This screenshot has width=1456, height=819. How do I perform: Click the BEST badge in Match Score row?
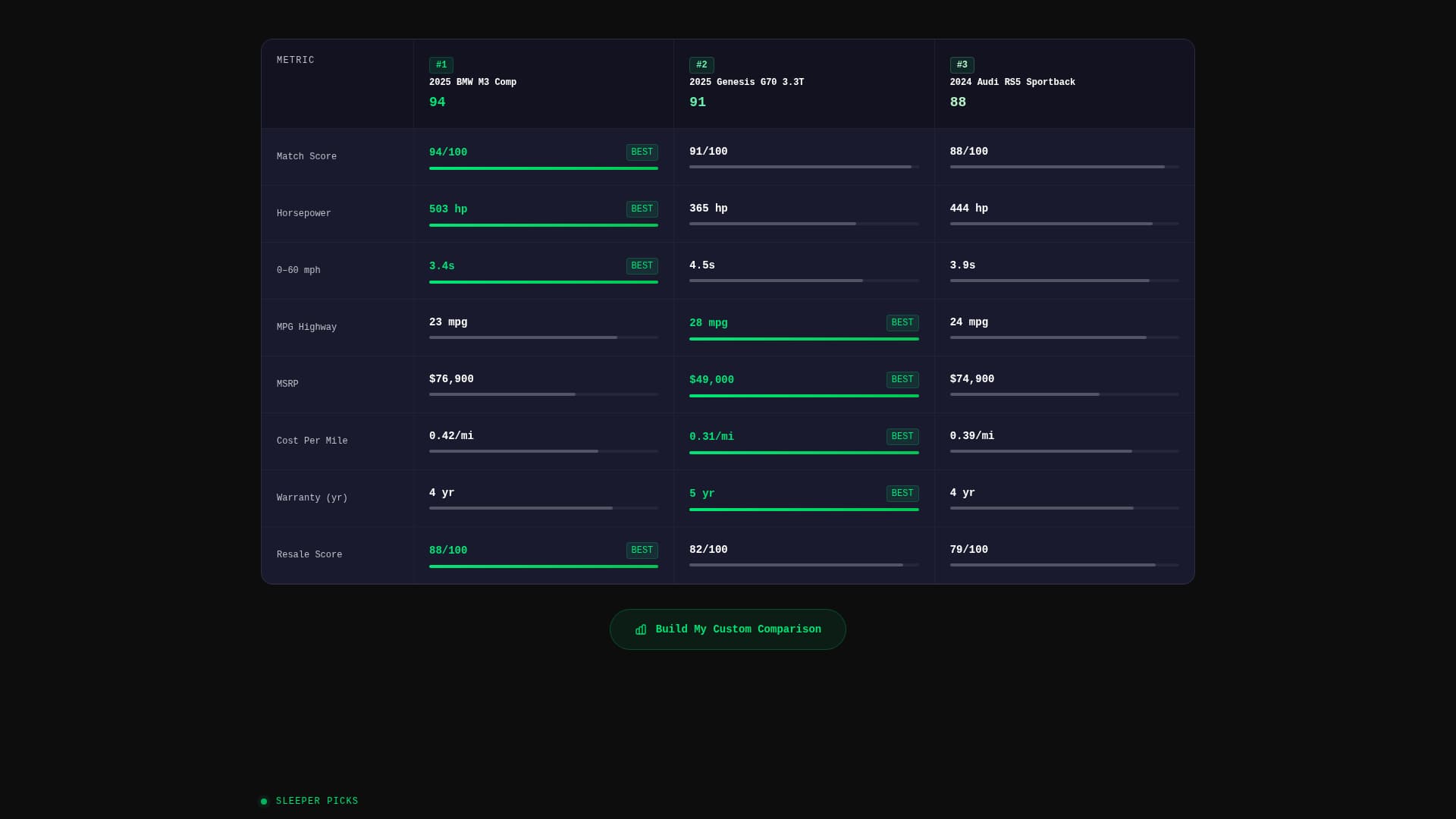(x=642, y=152)
